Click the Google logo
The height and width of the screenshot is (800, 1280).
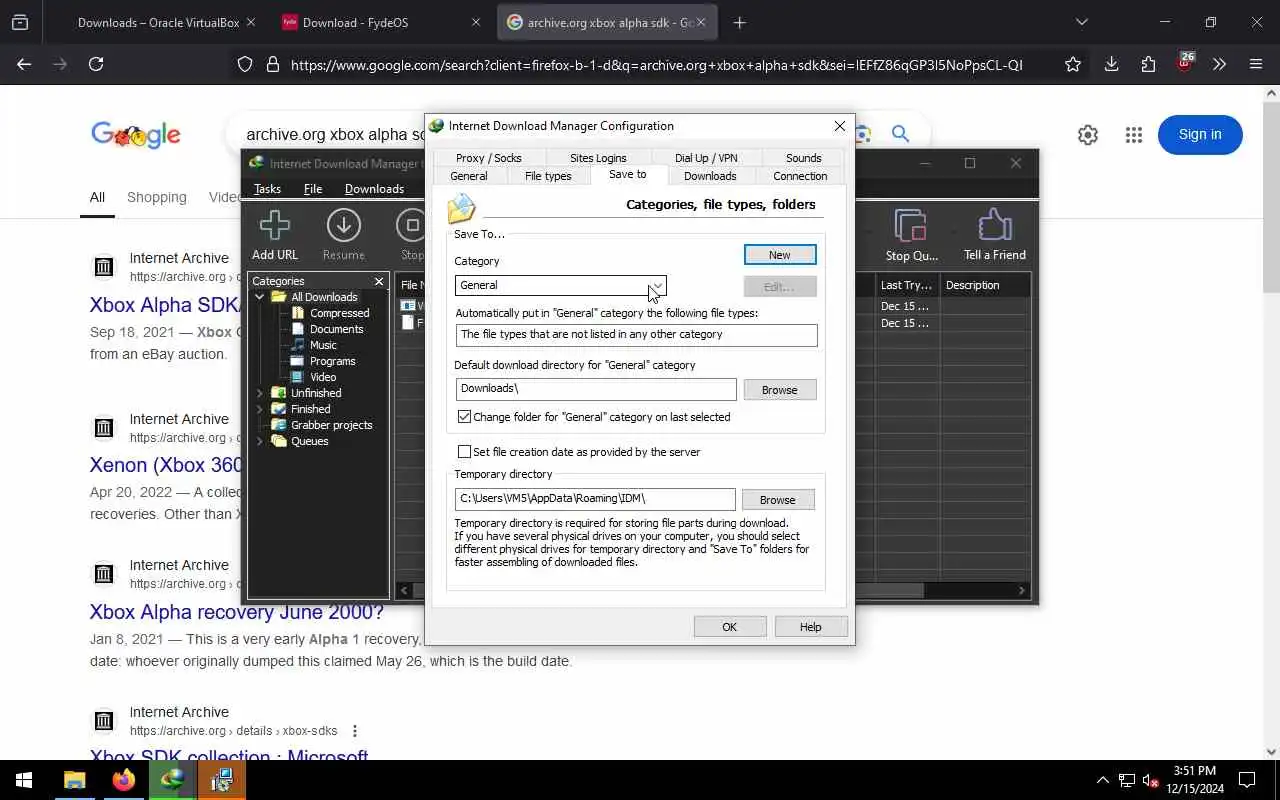(136, 135)
